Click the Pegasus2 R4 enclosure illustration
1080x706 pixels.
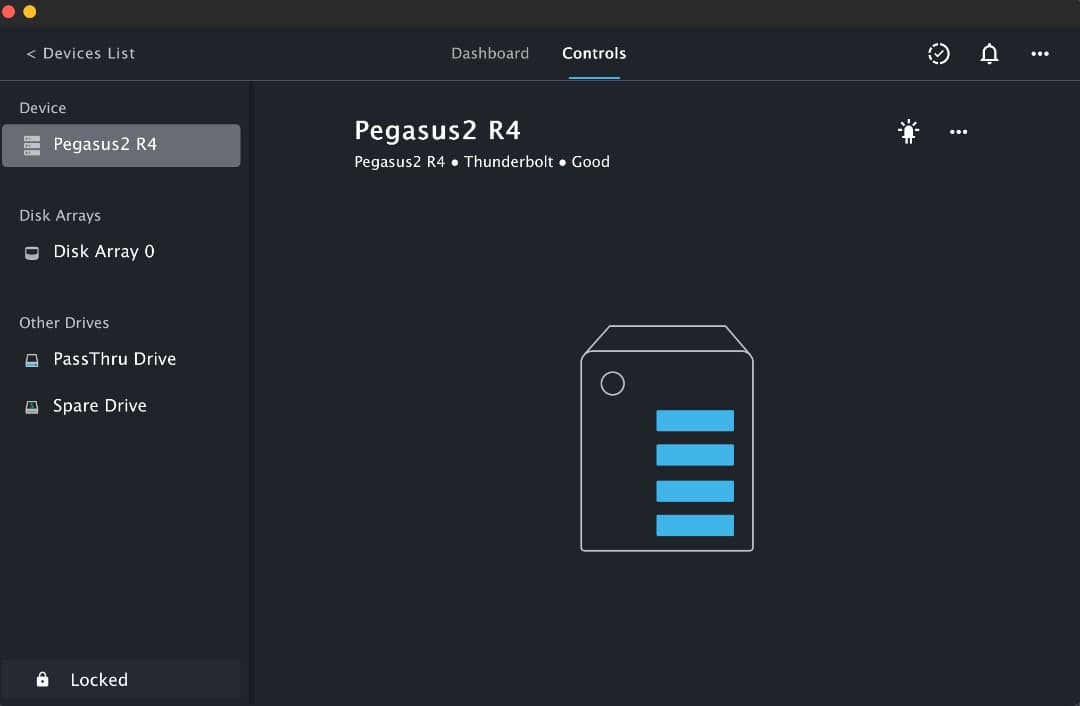tap(666, 438)
